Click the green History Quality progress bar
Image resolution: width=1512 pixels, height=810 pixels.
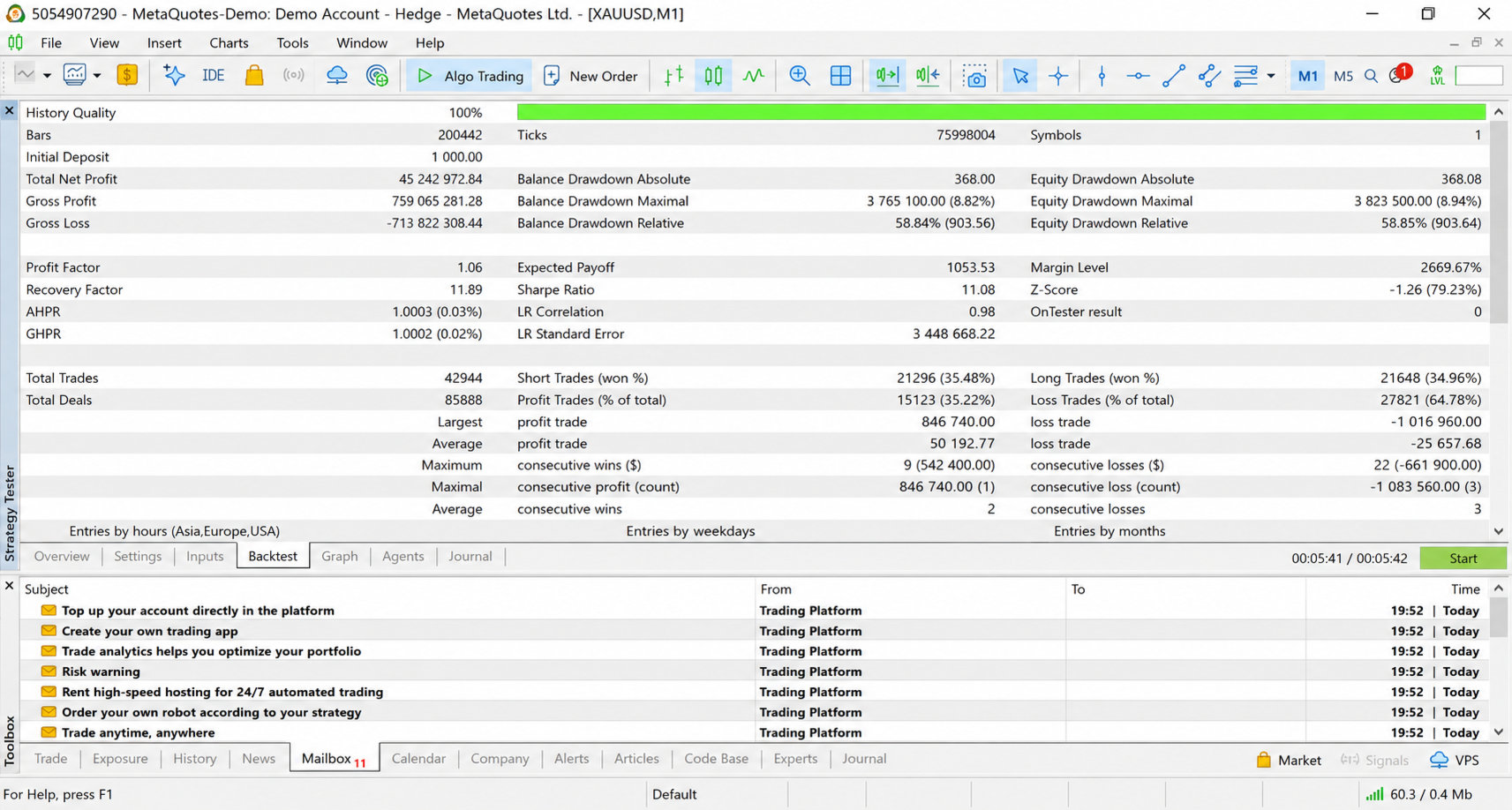(x=1001, y=112)
